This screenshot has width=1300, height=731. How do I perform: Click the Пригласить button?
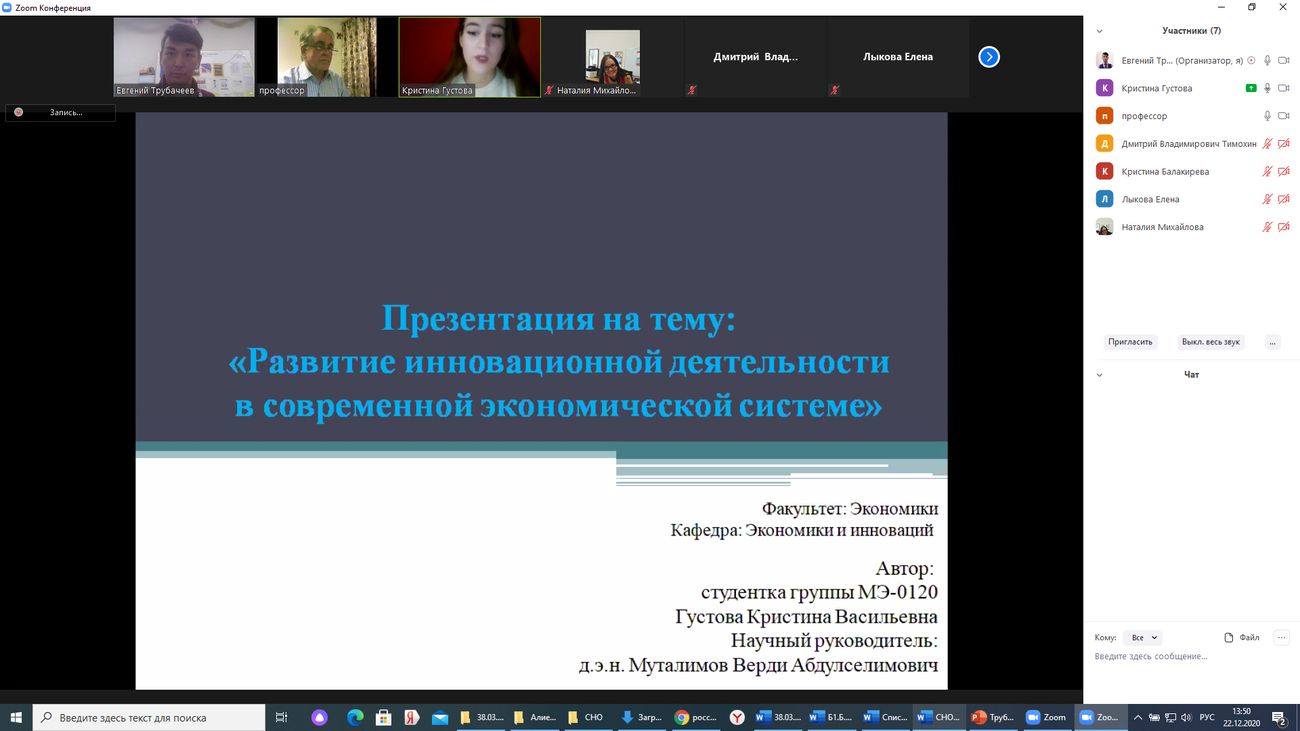click(x=1130, y=342)
